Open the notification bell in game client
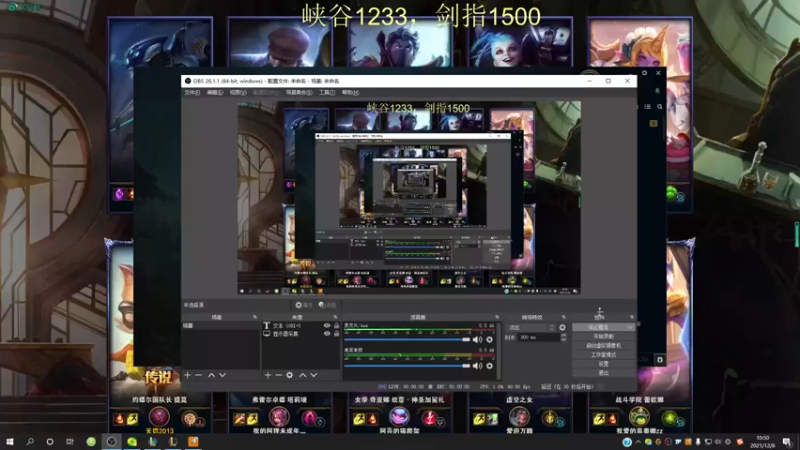The height and width of the screenshot is (450, 800). tap(657, 91)
